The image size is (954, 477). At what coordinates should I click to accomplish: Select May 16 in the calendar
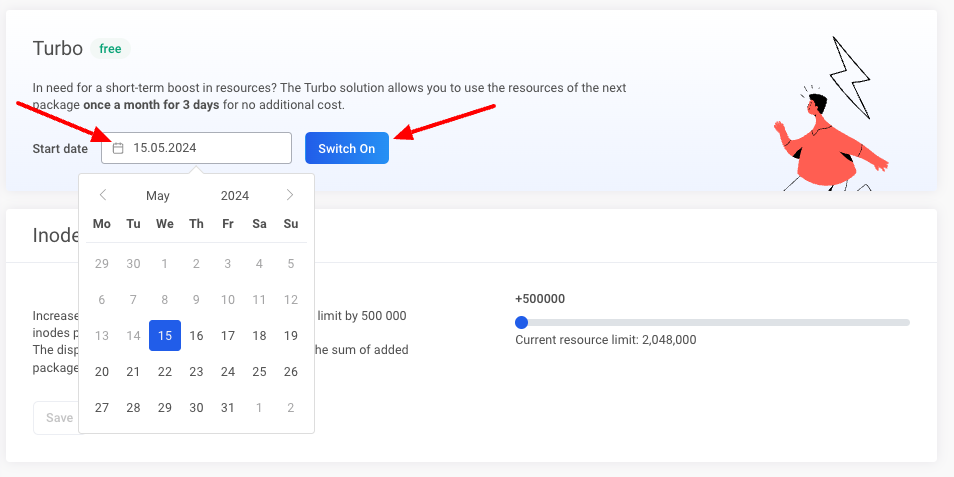(196, 336)
